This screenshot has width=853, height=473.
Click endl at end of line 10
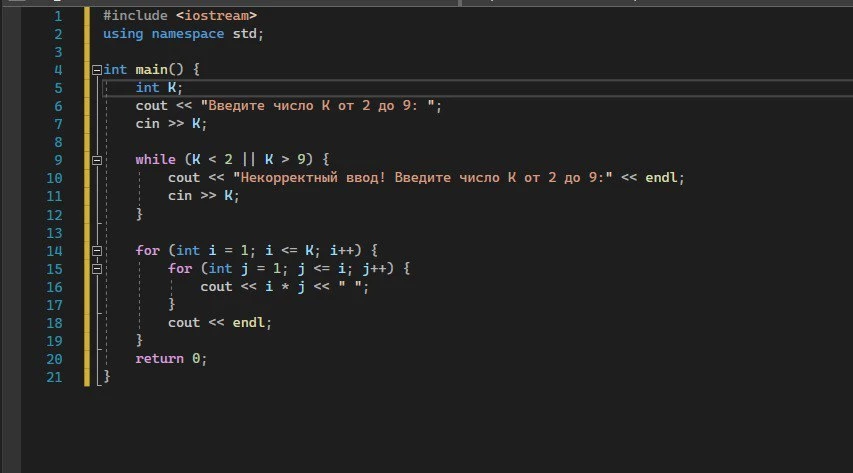point(661,177)
